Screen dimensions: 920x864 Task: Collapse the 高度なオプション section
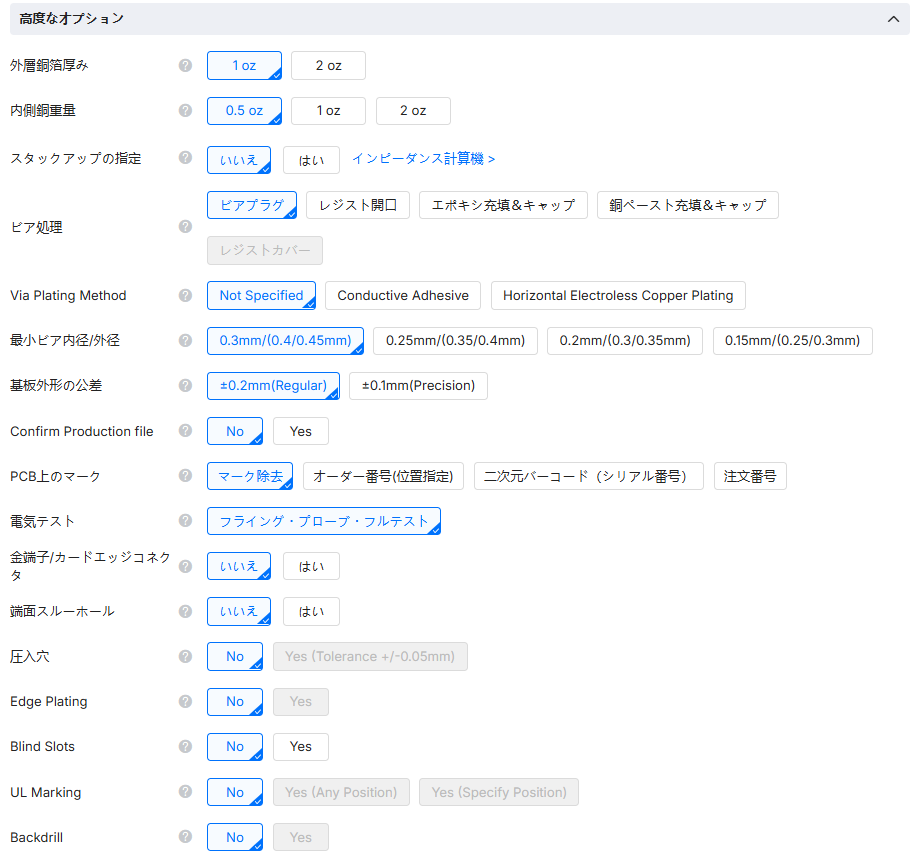tap(891, 19)
